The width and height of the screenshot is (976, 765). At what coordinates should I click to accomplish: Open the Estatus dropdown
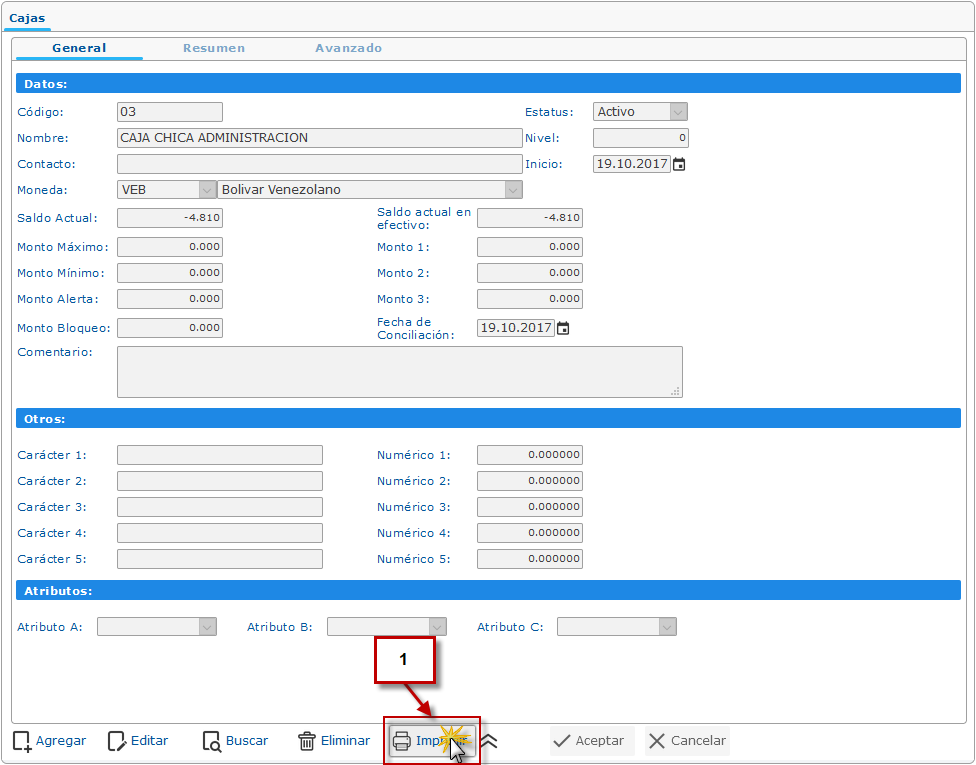click(678, 112)
